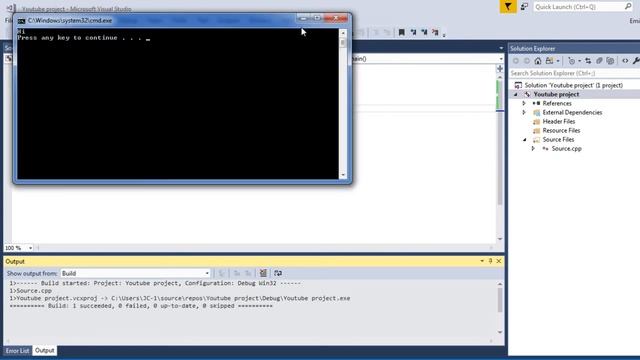The image size is (640, 360).
Task: Select Source.cpp file
Action: click(x=567, y=149)
